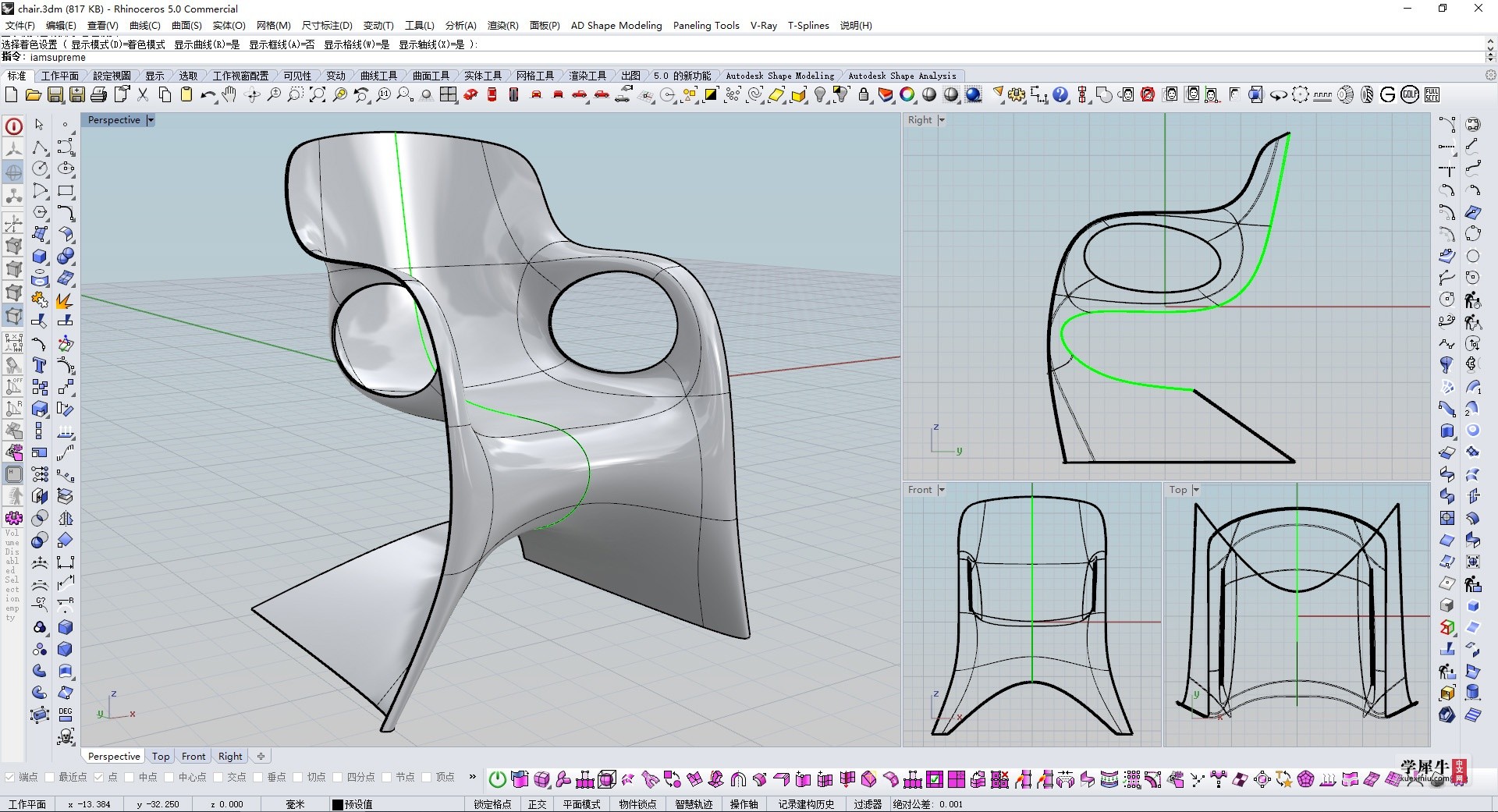The image size is (1498, 812).
Task: Open the 曲面(S) menu
Action: click(x=186, y=25)
